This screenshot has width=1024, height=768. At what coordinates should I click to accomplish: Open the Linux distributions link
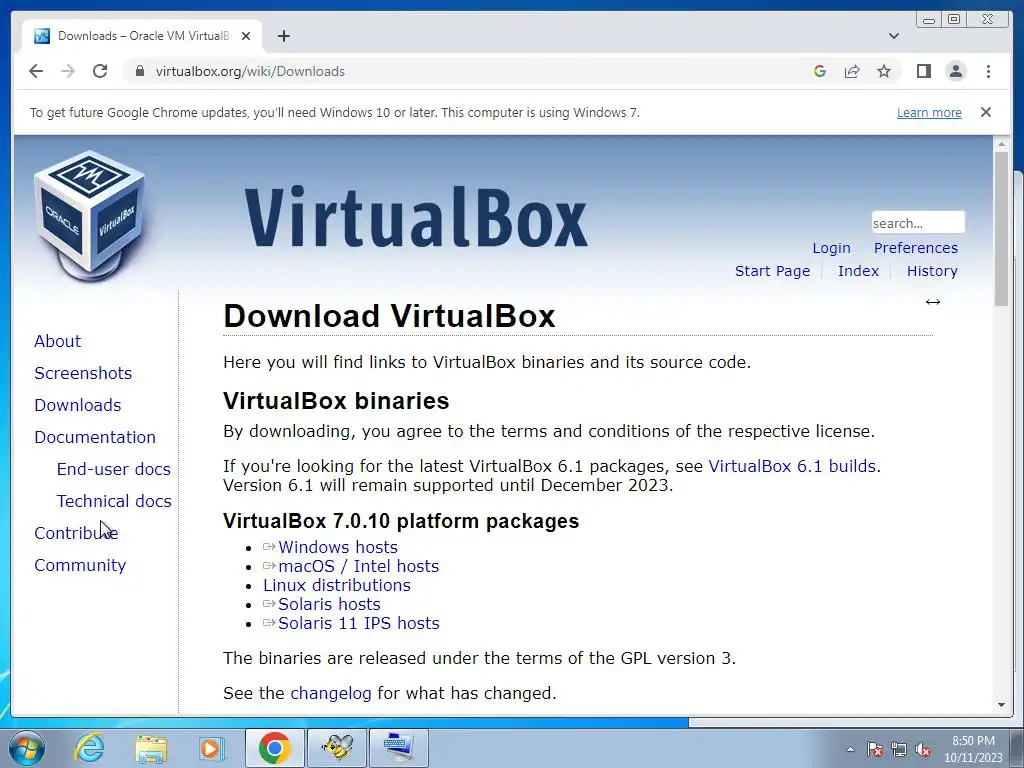[x=337, y=585]
